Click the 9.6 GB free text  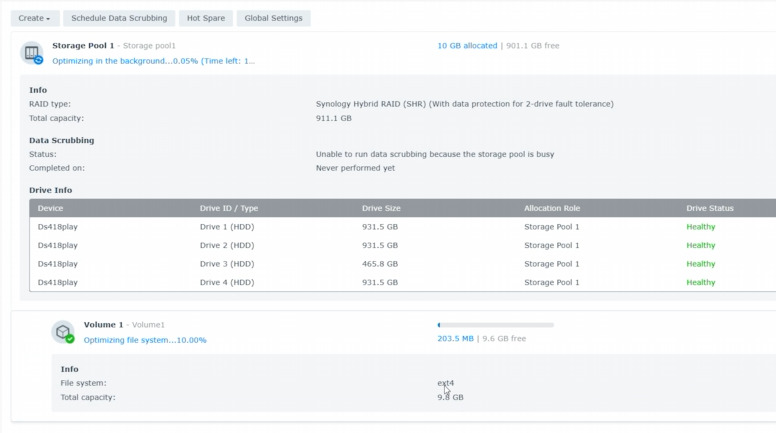point(504,338)
